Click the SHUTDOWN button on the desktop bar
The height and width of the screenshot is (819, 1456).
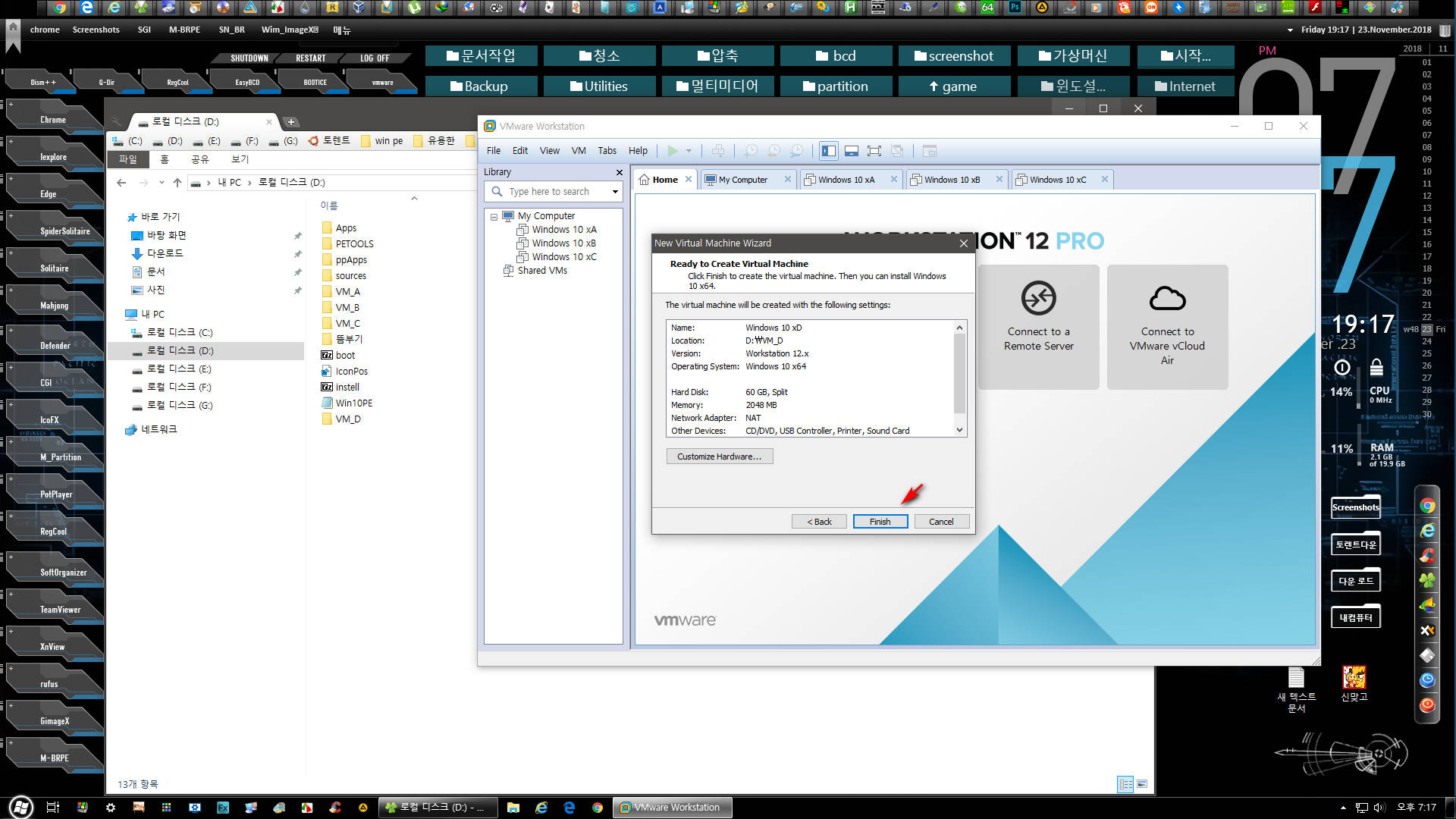(249, 58)
